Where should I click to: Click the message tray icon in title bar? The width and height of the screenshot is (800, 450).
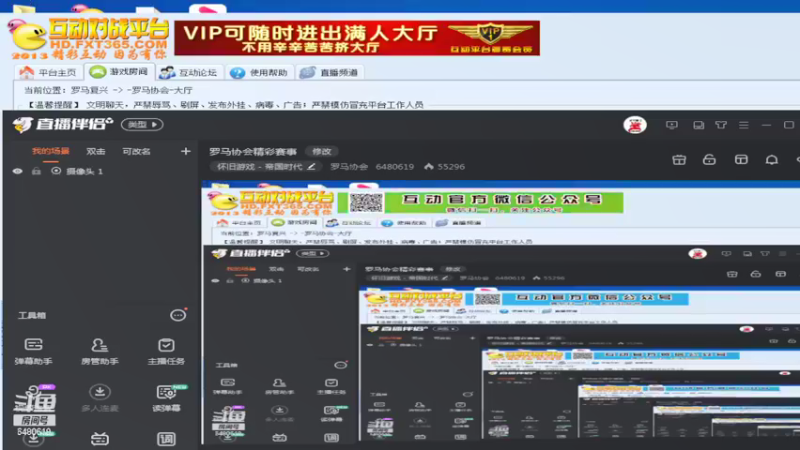coord(698,125)
